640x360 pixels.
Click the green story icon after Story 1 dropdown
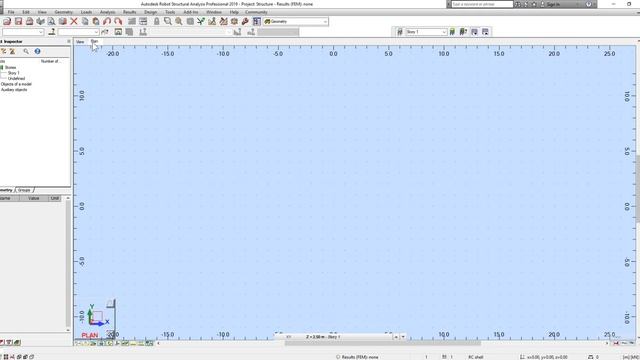point(452,32)
